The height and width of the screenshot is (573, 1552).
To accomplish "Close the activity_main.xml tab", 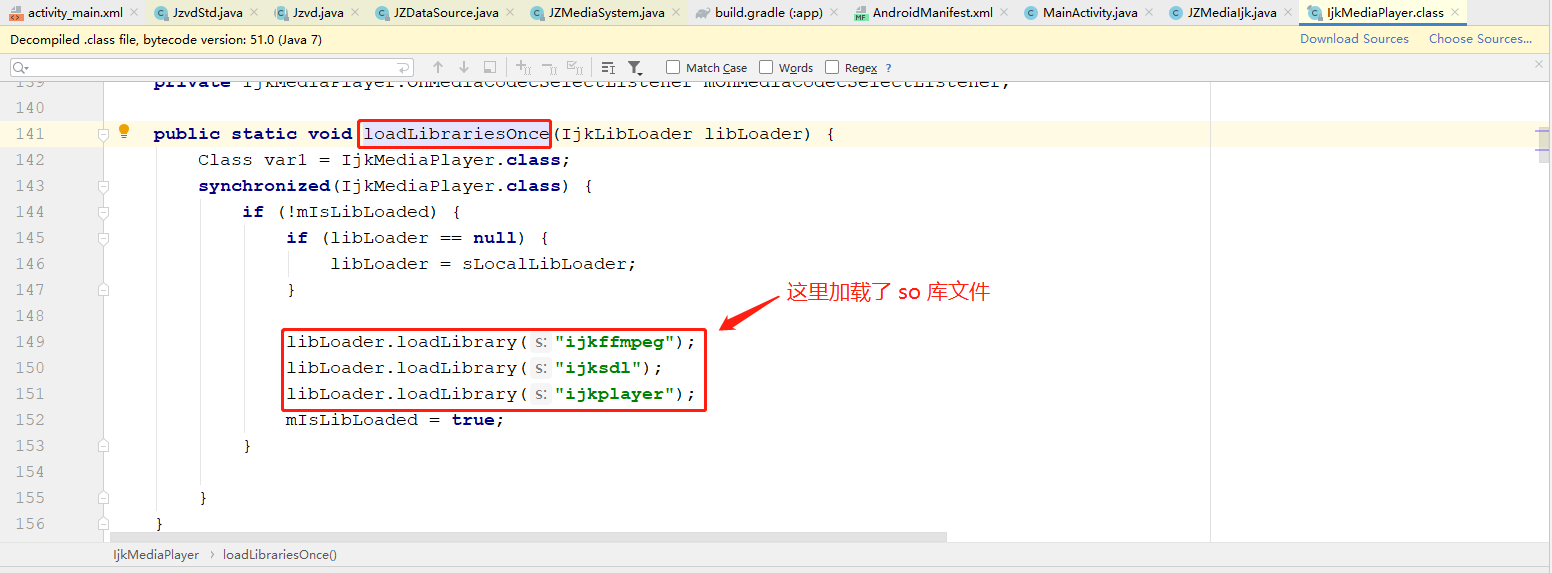I will (134, 13).
